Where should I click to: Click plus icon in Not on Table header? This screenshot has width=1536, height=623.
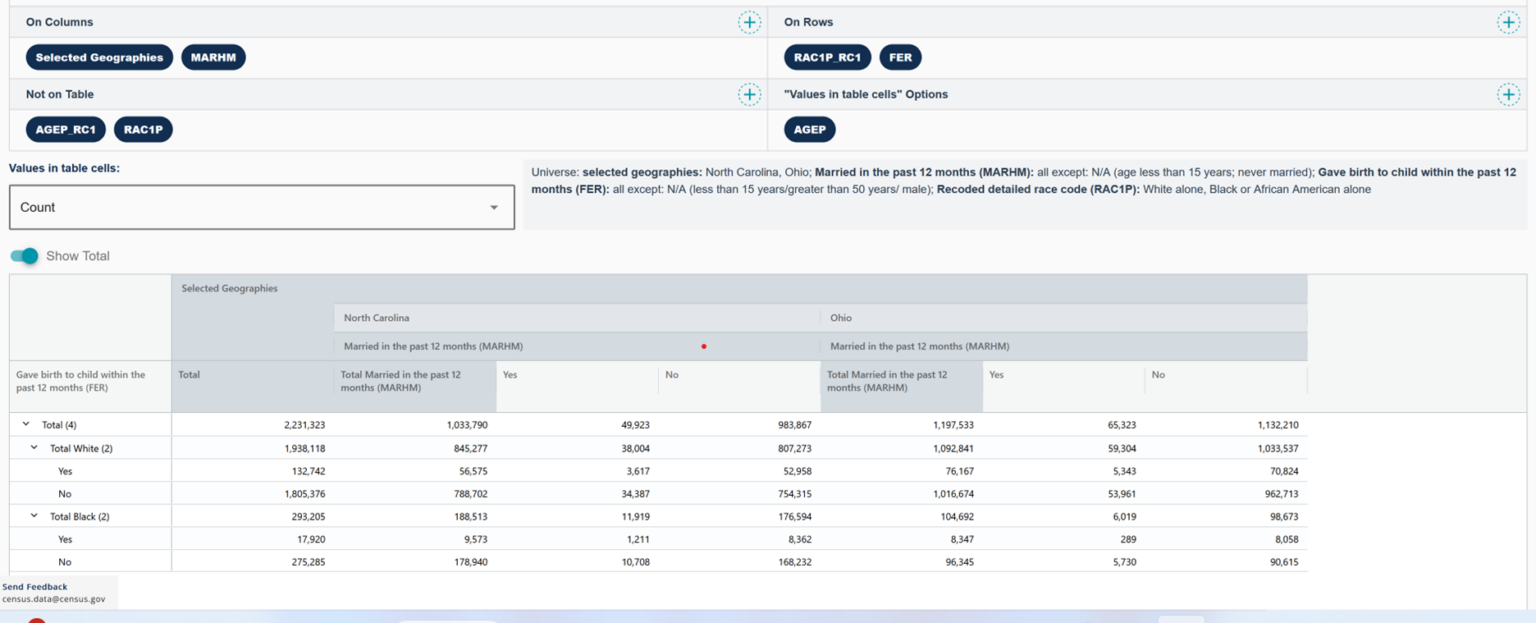pyautogui.click(x=749, y=94)
